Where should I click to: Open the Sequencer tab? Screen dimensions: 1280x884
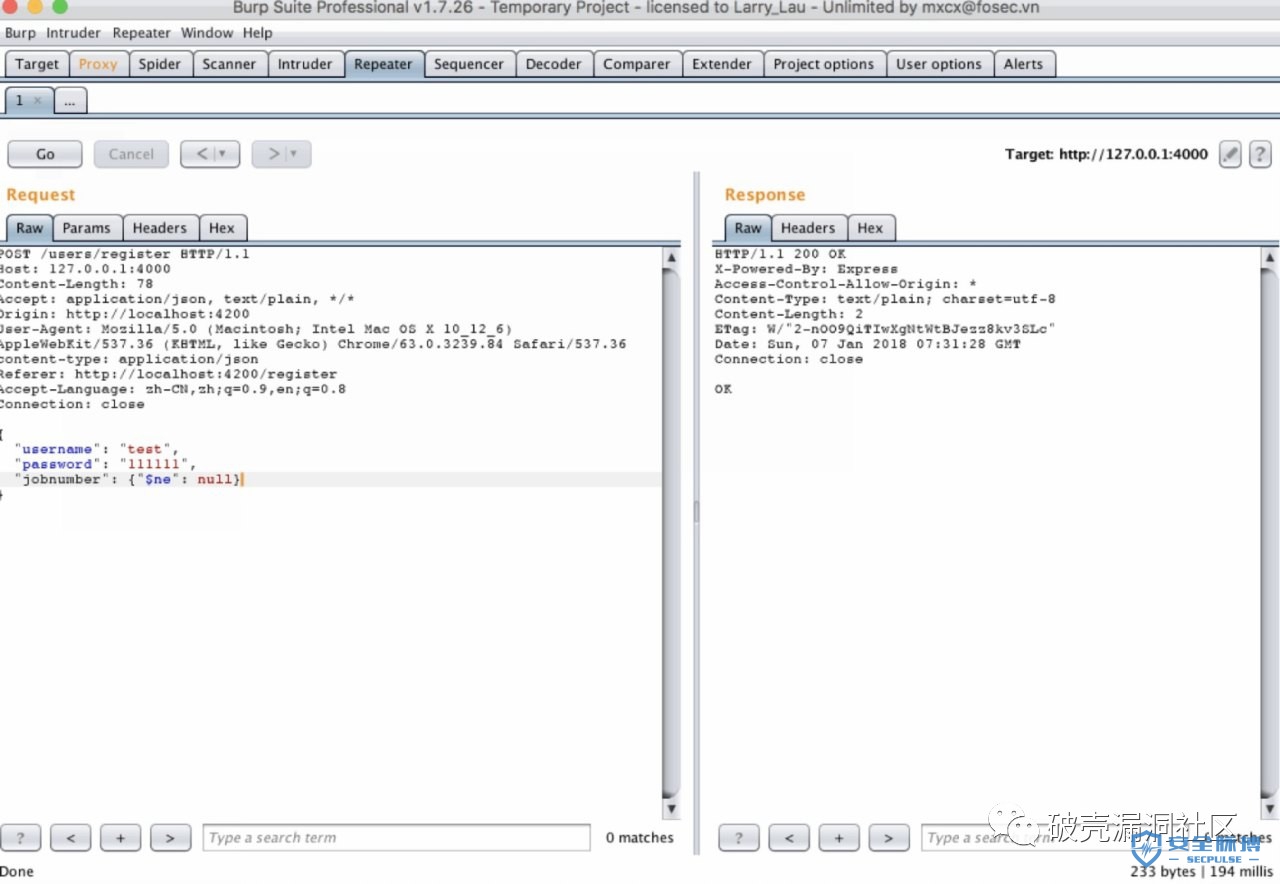coord(469,64)
